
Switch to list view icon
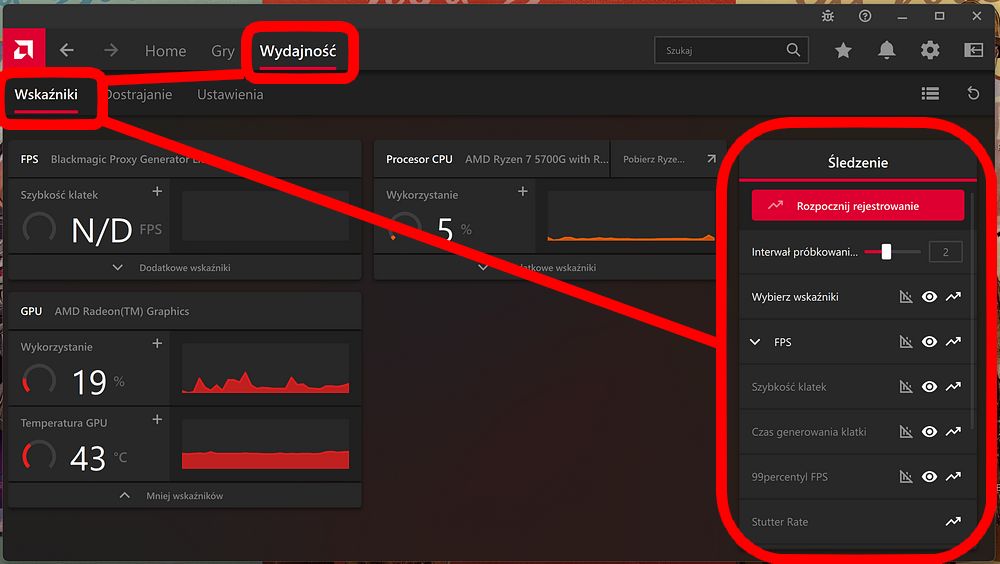pyautogui.click(x=930, y=94)
